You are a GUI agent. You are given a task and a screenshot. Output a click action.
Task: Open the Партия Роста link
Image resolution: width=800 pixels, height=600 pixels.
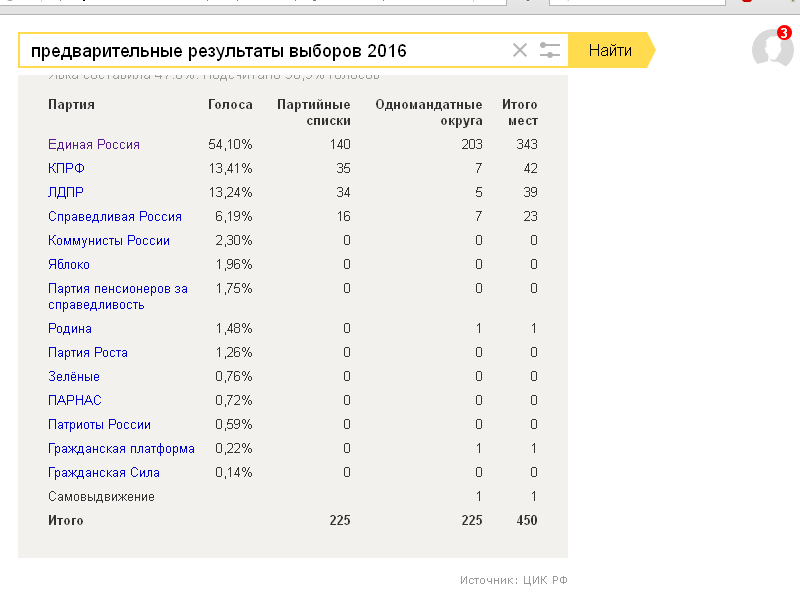pyautogui.click(x=88, y=353)
